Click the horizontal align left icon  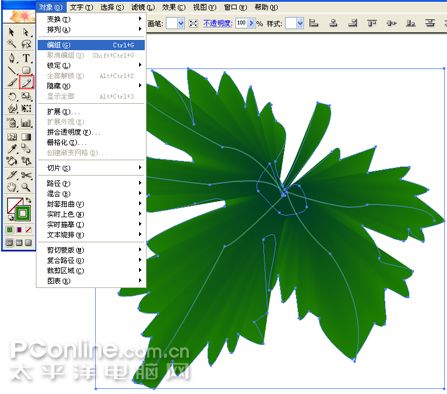tap(314, 23)
